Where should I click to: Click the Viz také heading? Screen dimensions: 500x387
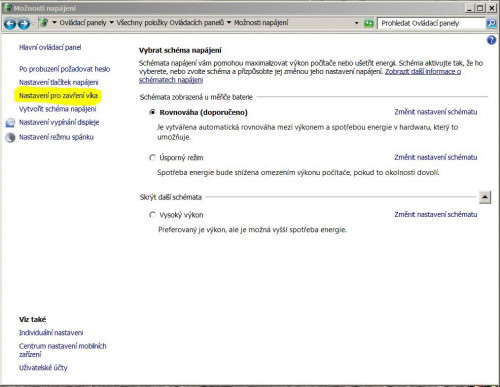[32, 319]
